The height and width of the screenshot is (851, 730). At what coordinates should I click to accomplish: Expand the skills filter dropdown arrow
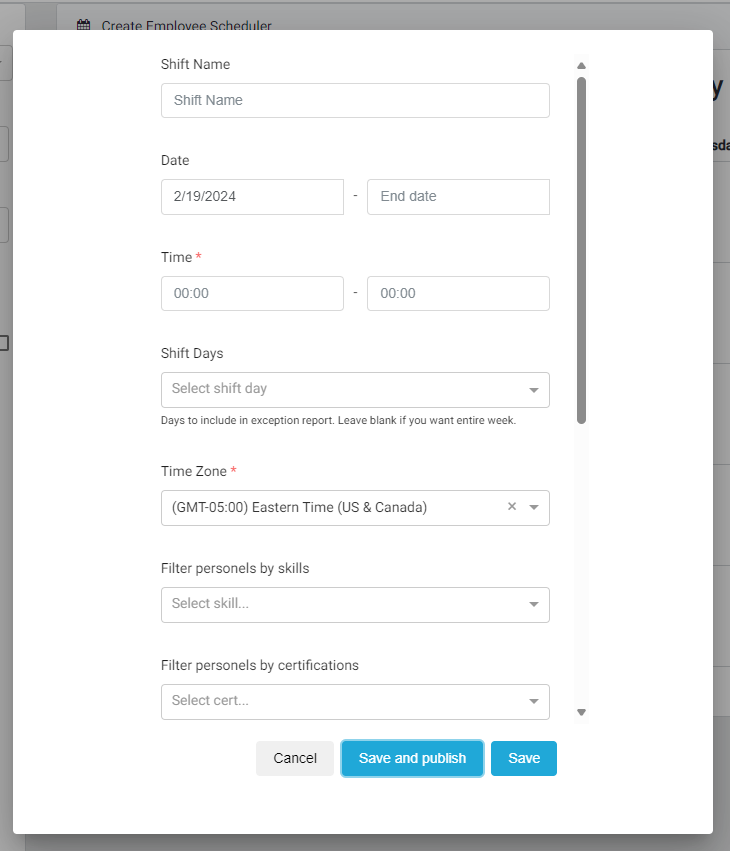533,605
